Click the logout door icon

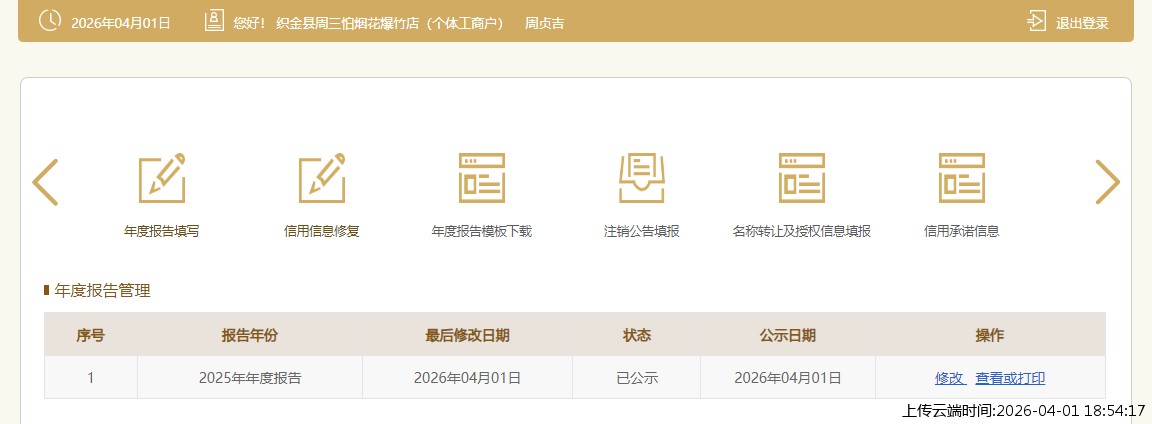coord(1036,21)
